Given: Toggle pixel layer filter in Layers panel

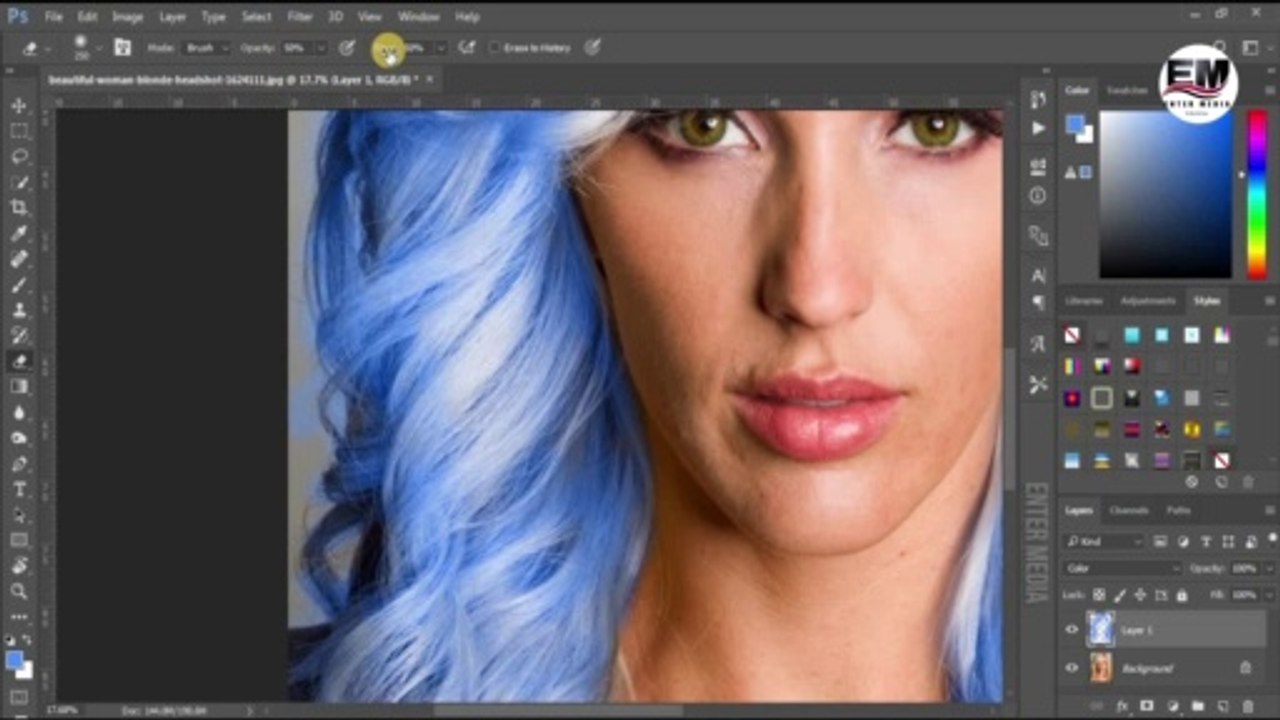Looking at the screenshot, I should (1160, 541).
